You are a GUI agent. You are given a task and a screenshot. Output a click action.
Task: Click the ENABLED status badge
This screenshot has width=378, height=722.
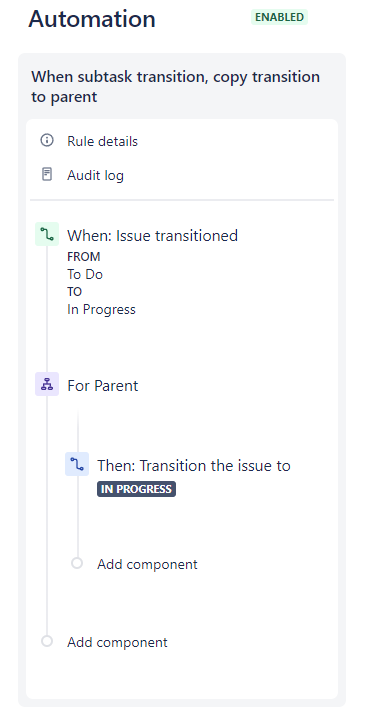tap(279, 17)
